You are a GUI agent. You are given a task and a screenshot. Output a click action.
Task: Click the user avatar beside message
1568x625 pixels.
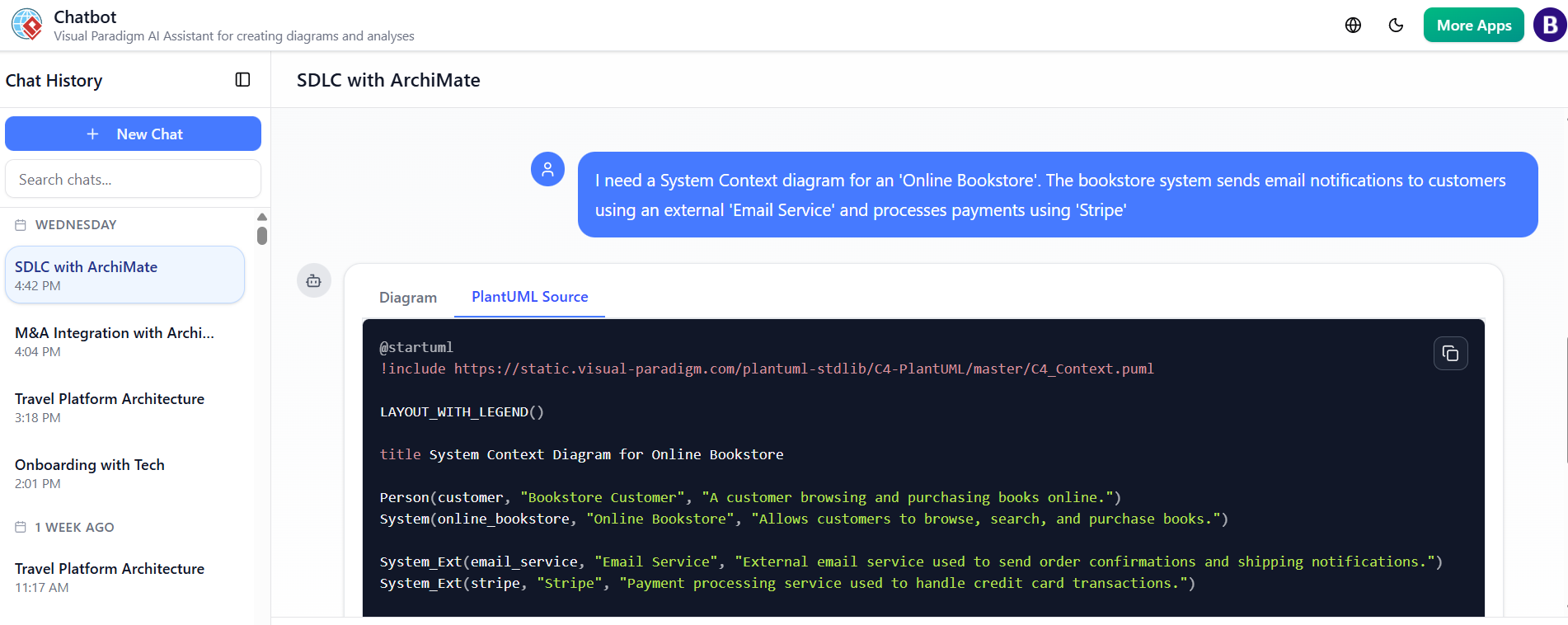click(547, 169)
